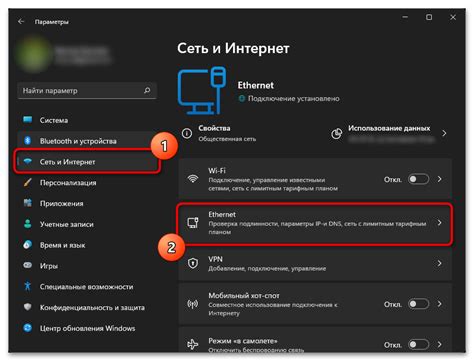
Task: Click the brush icon for Персонализация
Action: coord(28,182)
